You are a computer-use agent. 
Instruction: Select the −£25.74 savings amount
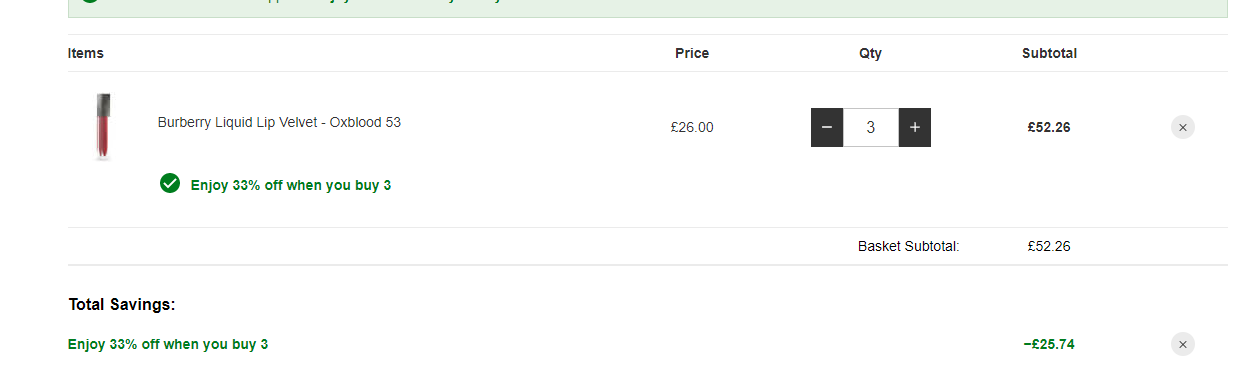point(1049,344)
